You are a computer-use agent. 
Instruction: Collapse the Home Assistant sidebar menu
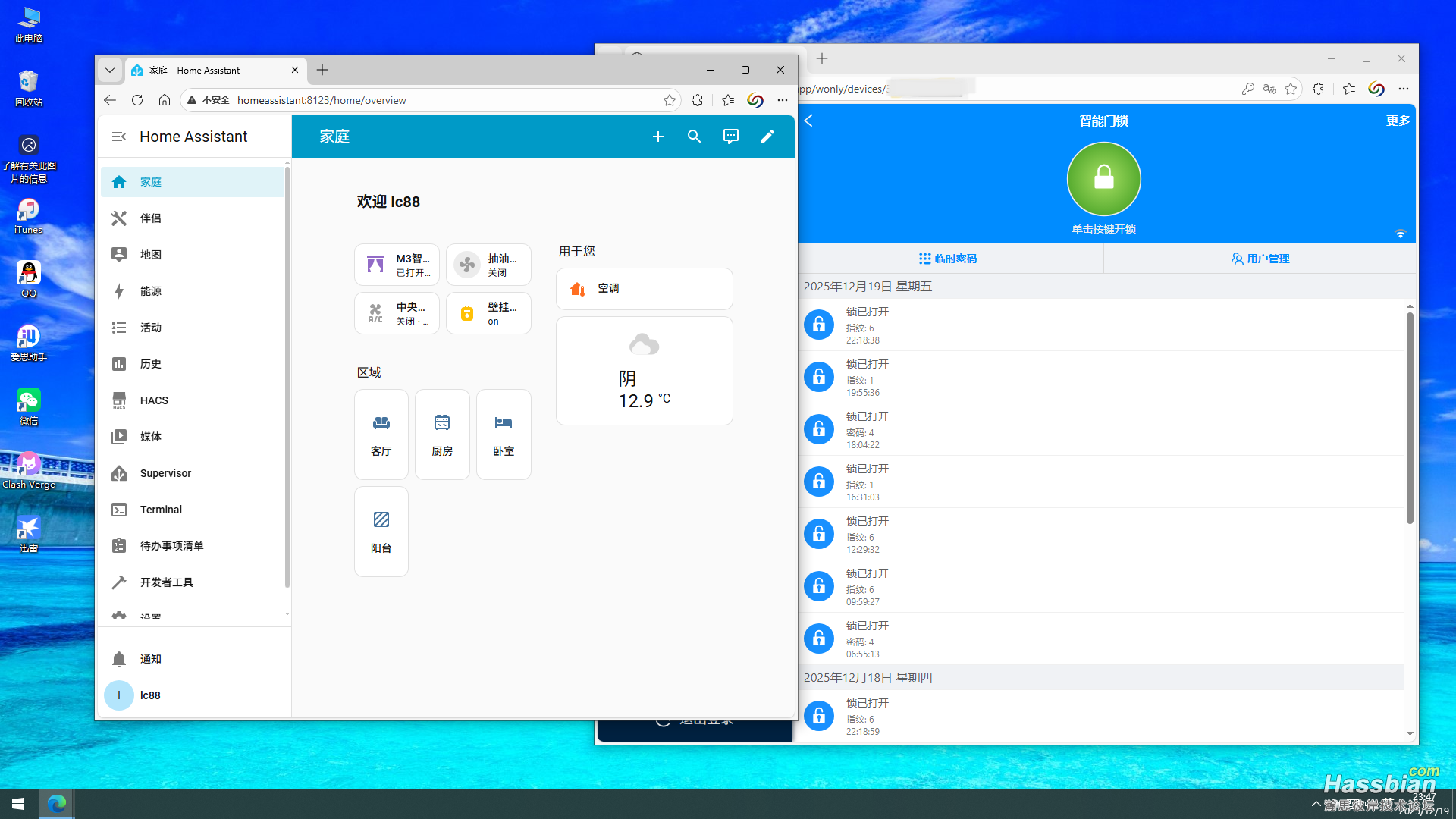119,136
